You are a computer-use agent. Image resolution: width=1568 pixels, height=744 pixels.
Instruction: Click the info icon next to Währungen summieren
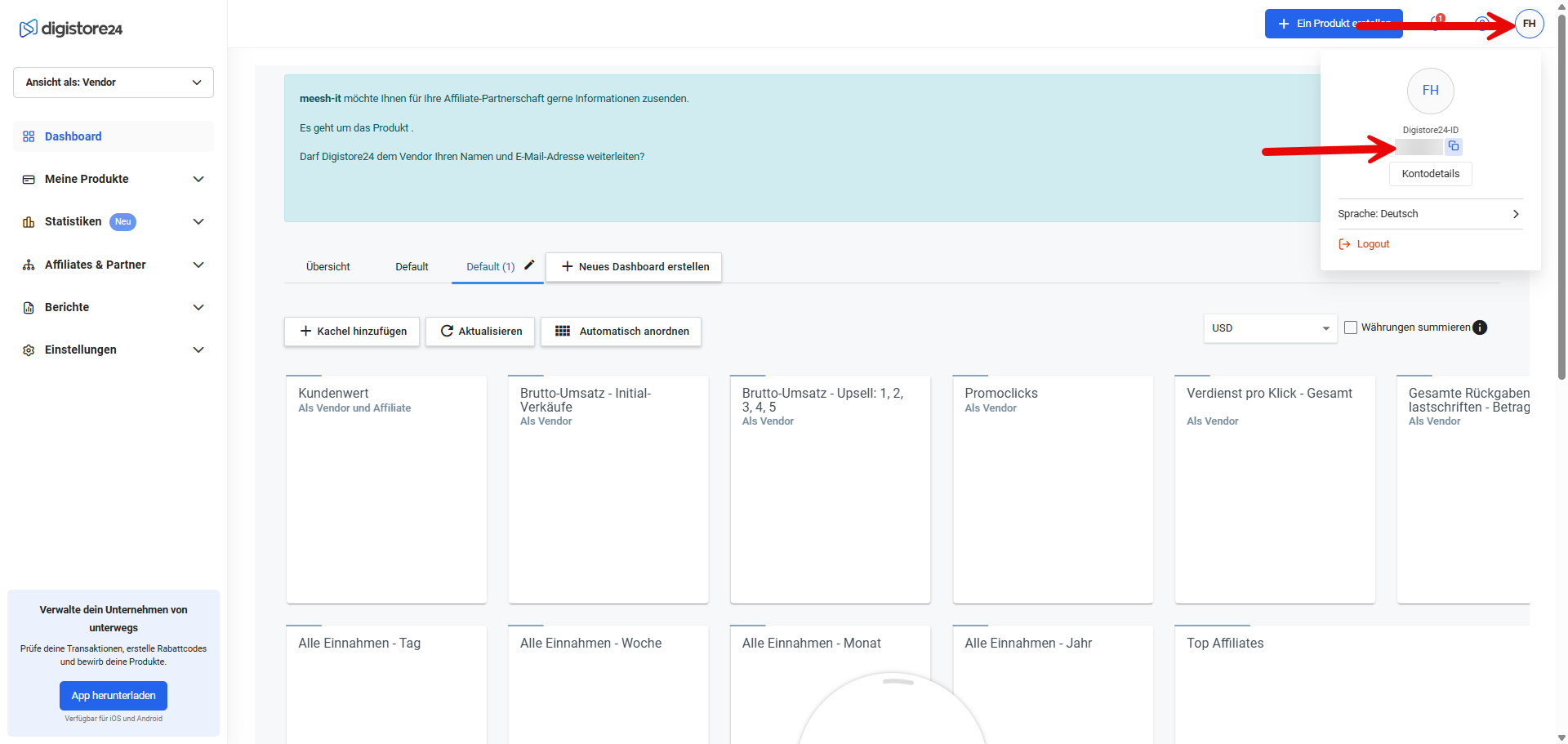(1480, 327)
